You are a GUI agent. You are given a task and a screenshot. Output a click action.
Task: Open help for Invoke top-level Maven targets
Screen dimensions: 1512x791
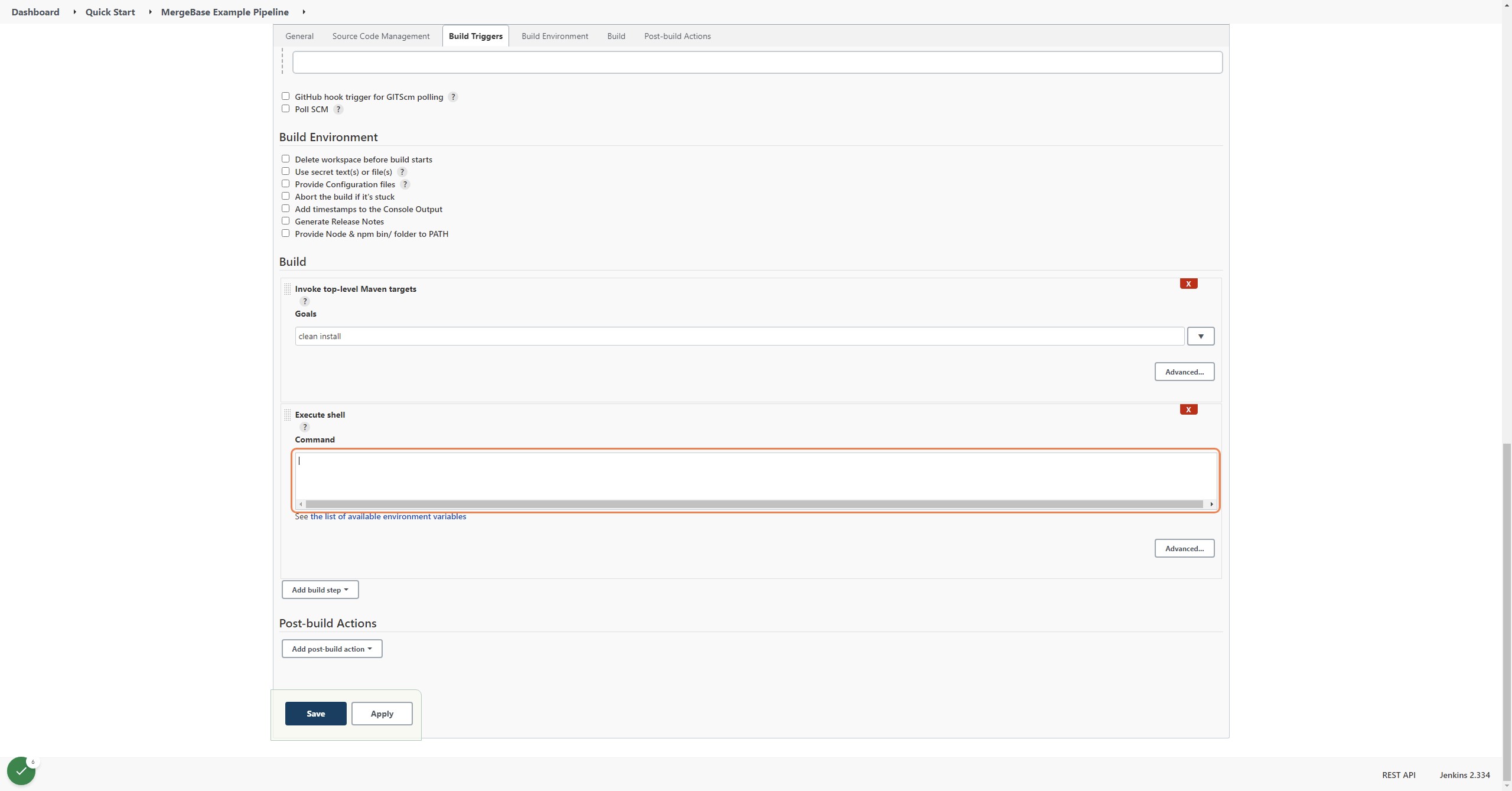[x=305, y=301]
